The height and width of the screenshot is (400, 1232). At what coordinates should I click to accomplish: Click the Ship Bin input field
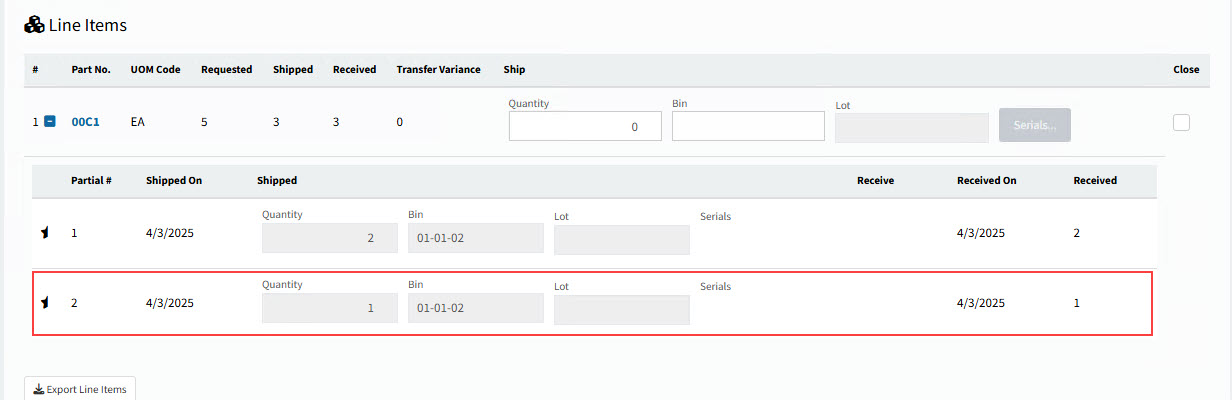(748, 126)
